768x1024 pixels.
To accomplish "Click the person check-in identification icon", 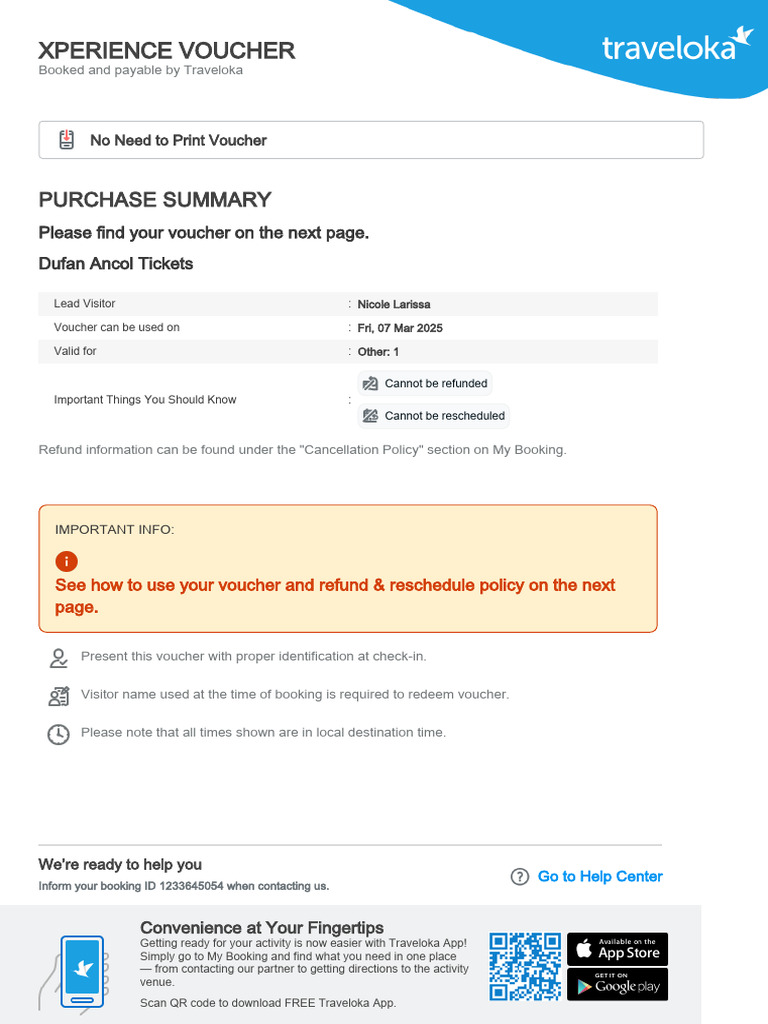I will pyautogui.click(x=59, y=657).
